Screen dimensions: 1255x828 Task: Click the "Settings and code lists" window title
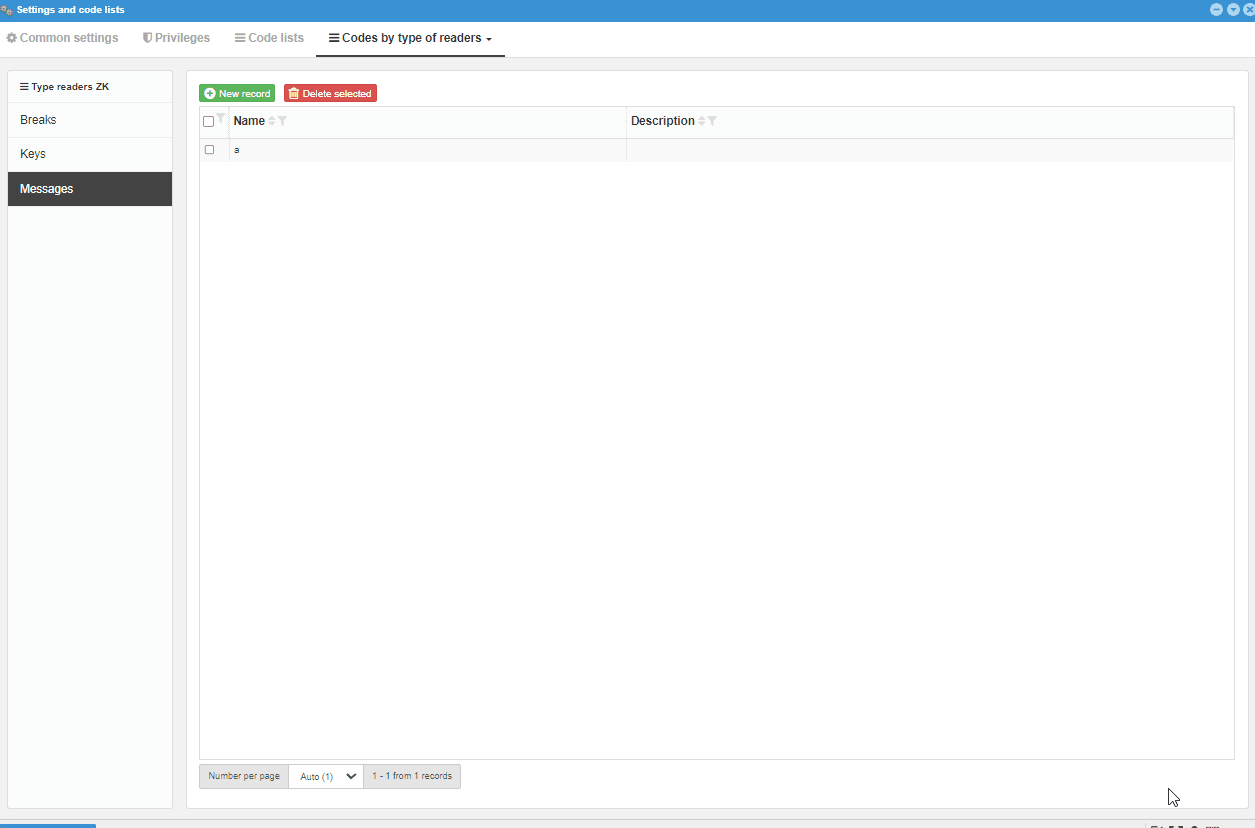point(71,10)
